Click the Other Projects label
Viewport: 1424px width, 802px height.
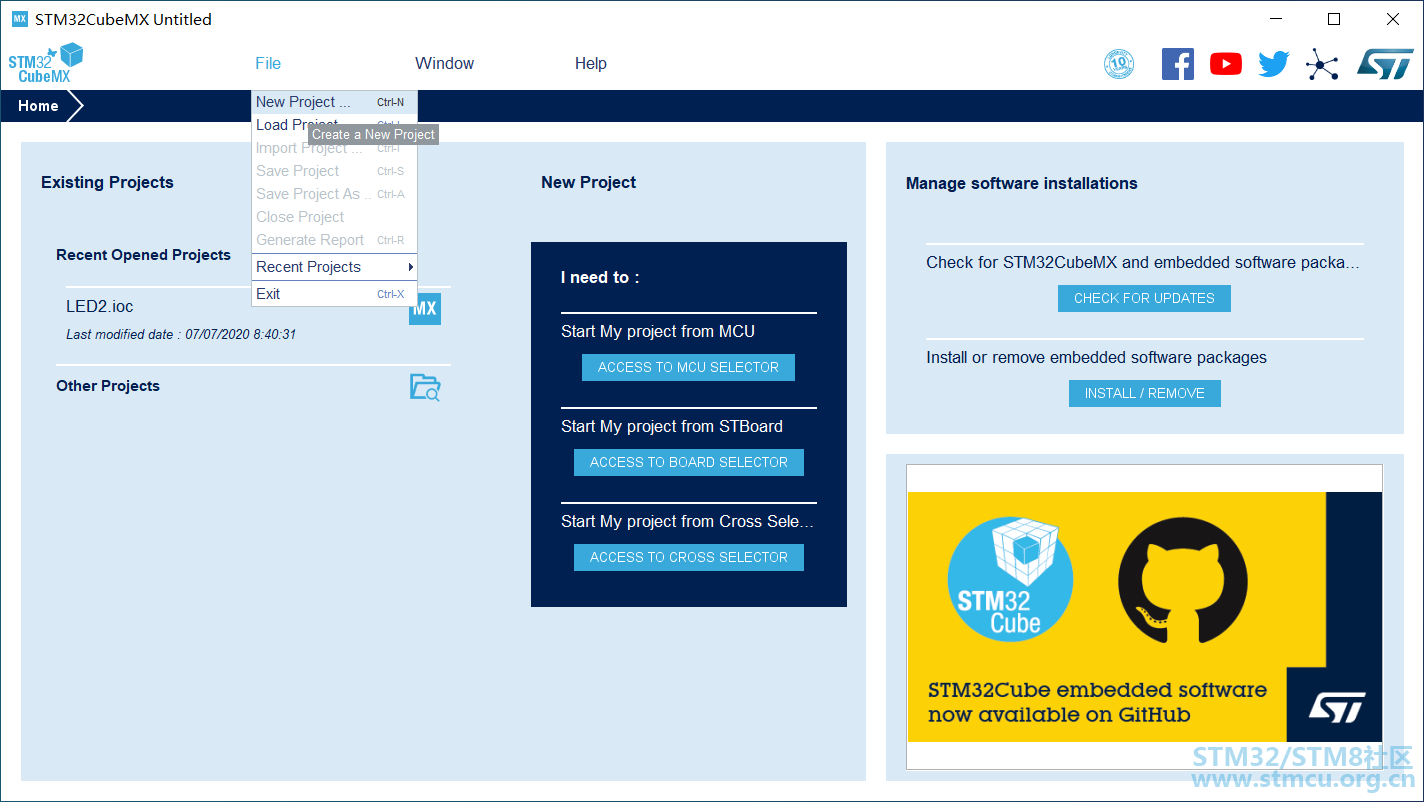(108, 386)
